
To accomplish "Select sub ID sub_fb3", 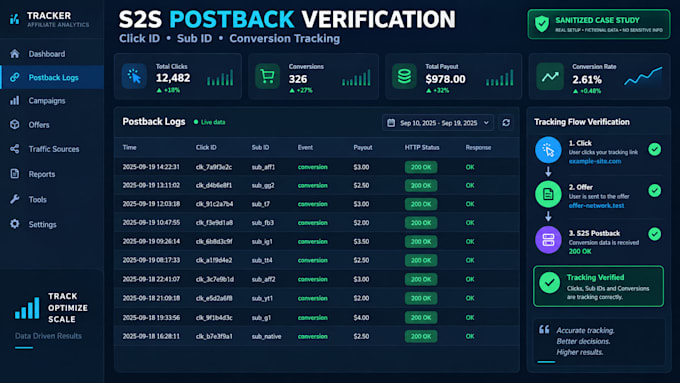I will pyautogui.click(x=263, y=223).
